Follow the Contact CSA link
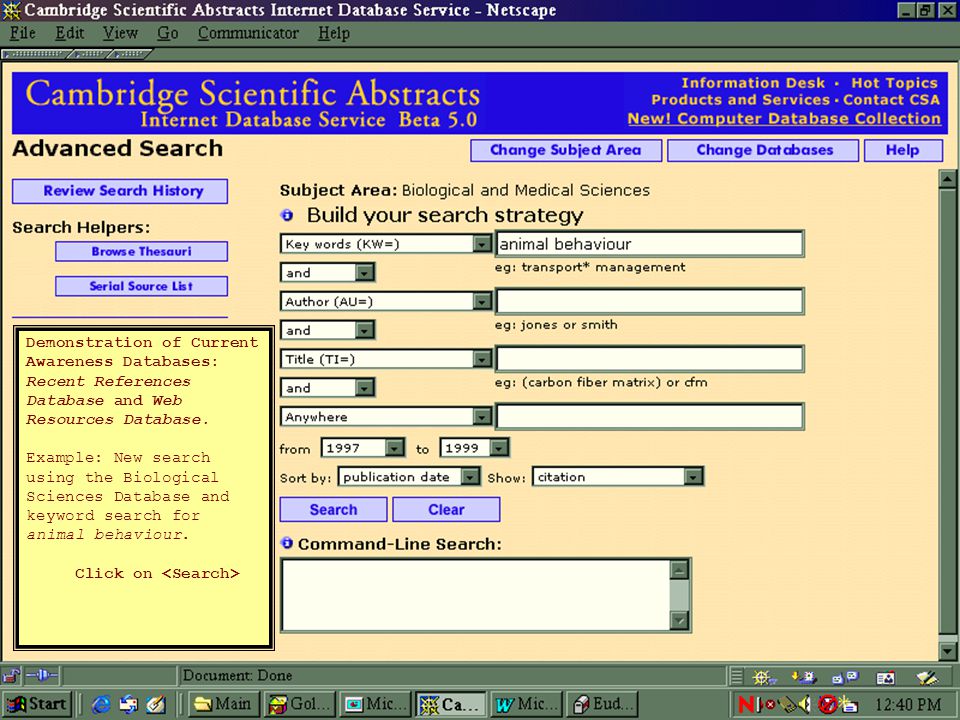This screenshot has width=960, height=720. click(x=891, y=100)
